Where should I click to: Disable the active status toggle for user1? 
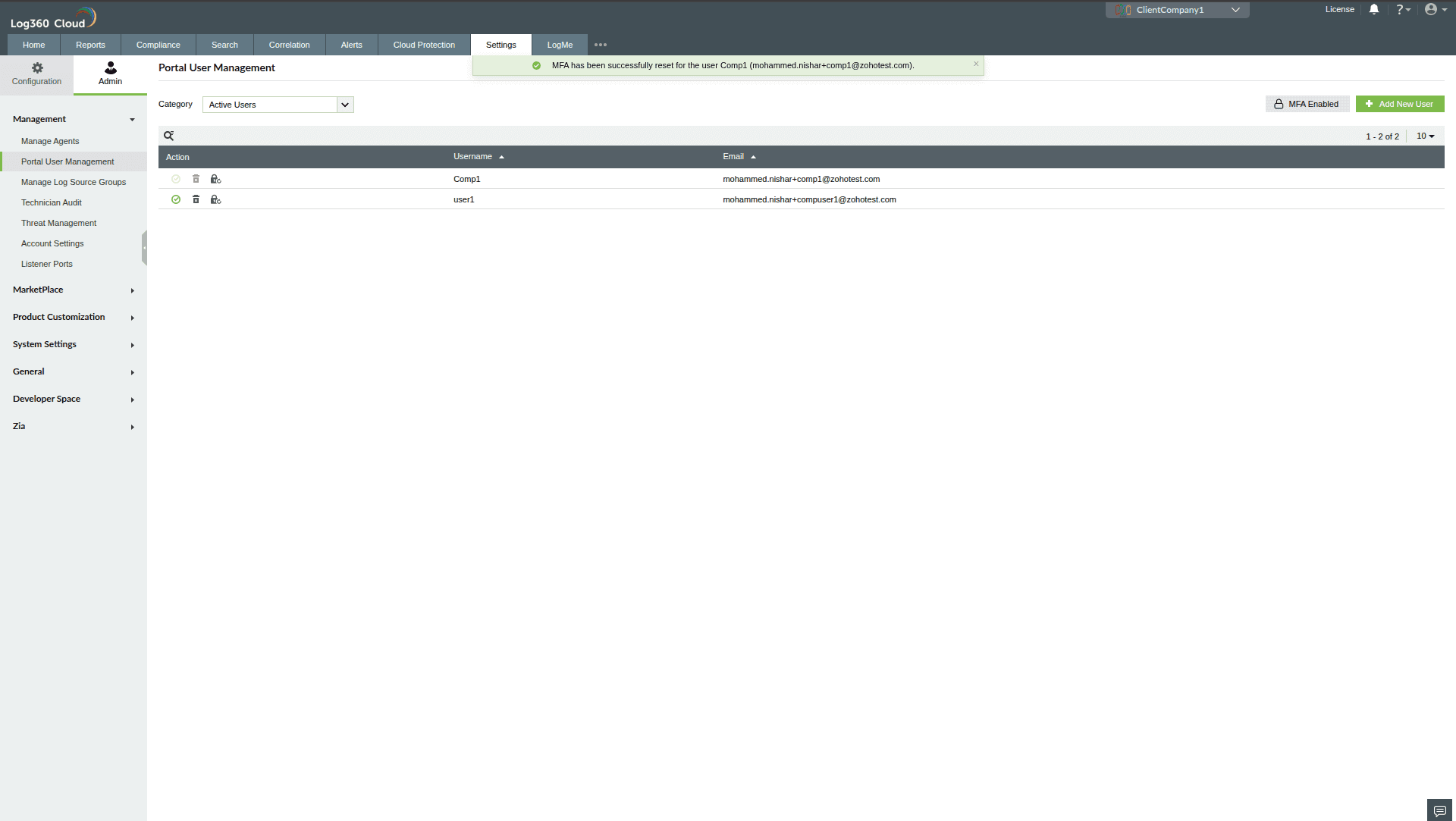click(x=176, y=199)
